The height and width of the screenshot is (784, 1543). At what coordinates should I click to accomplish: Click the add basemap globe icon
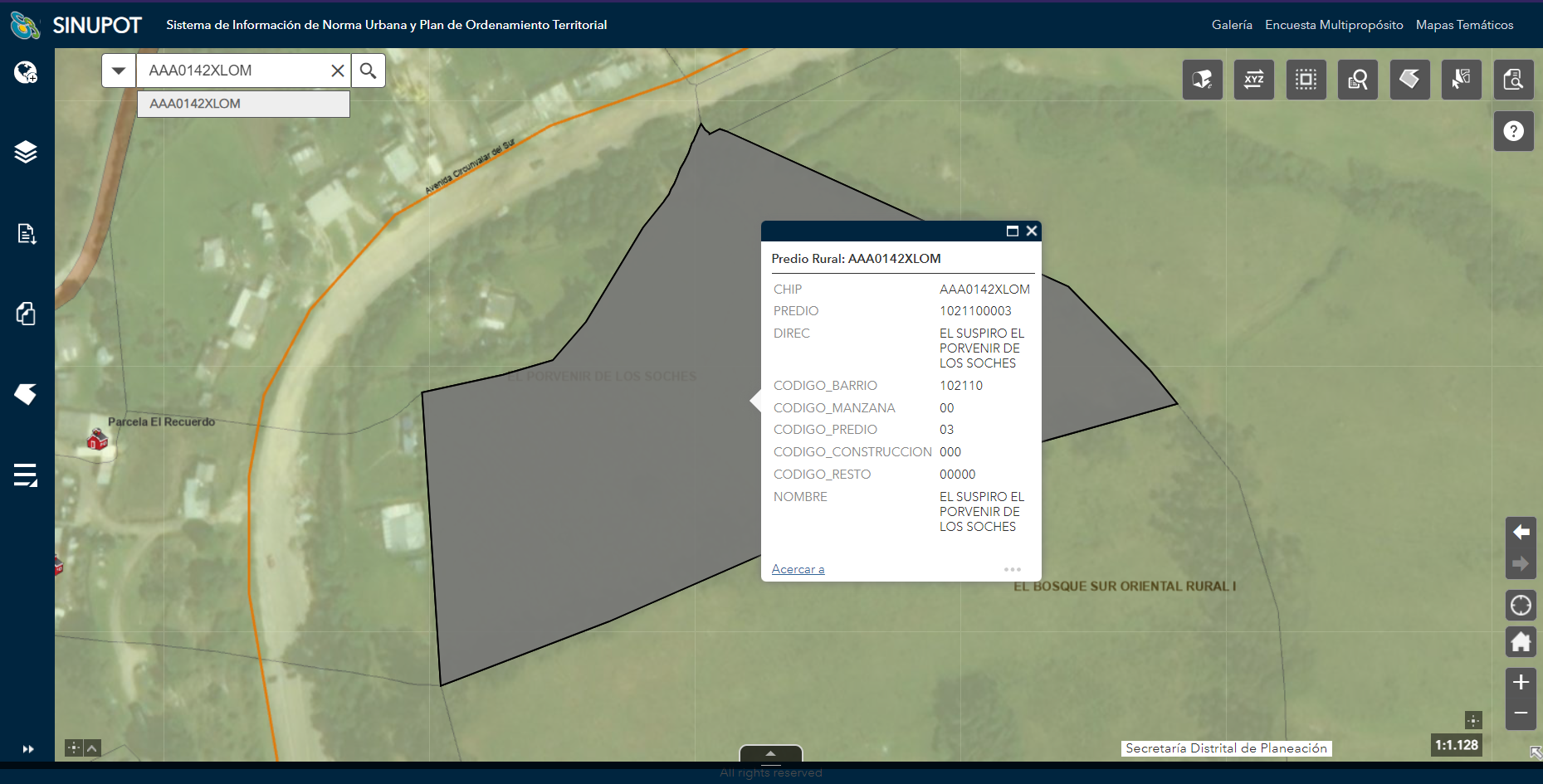coord(26,73)
